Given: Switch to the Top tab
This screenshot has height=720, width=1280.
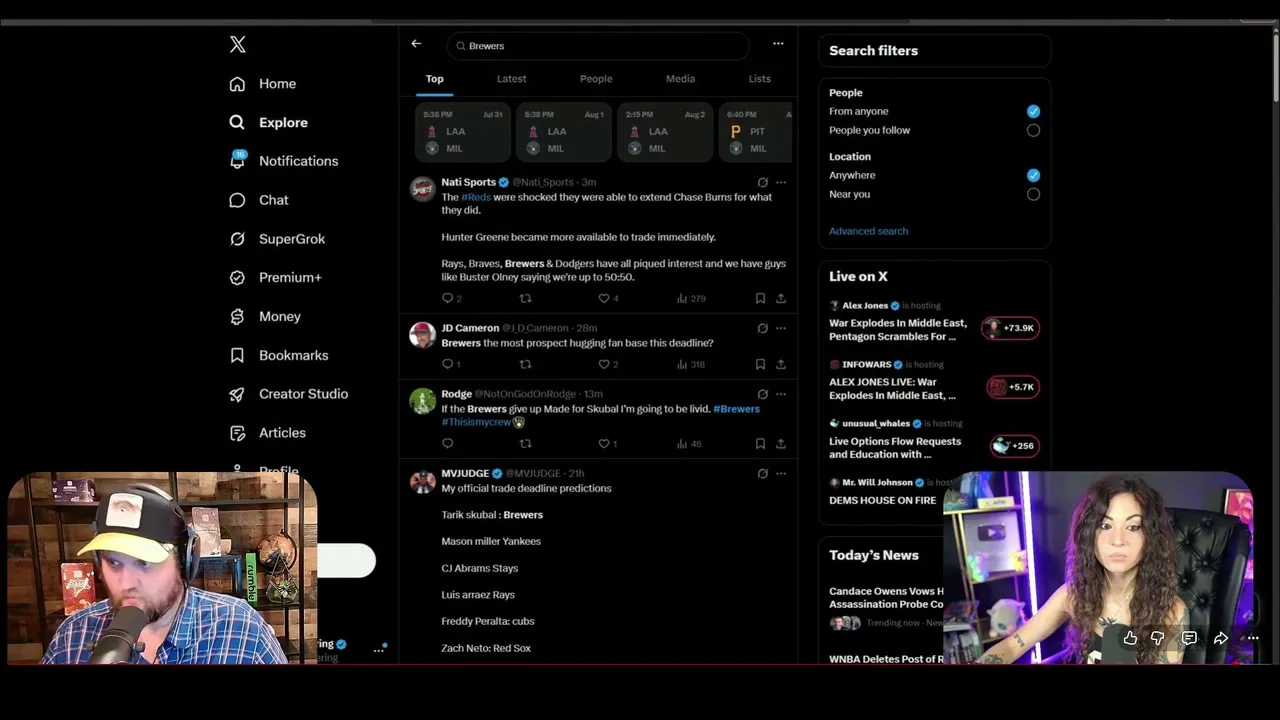Looking at the screenshot, I should tap(434, 79).
